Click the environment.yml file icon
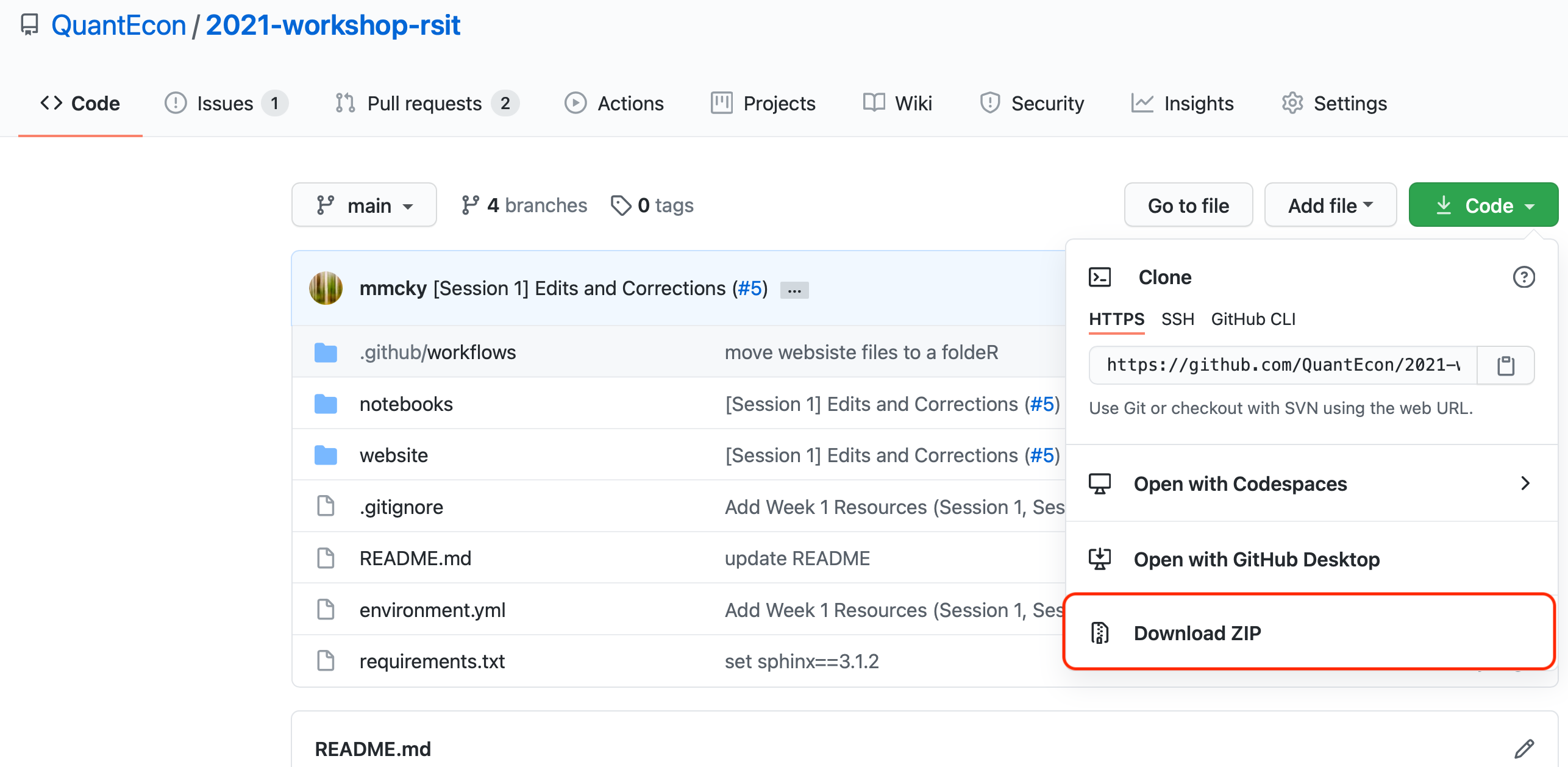1568x767 pixels. click(x=326, y=610)
